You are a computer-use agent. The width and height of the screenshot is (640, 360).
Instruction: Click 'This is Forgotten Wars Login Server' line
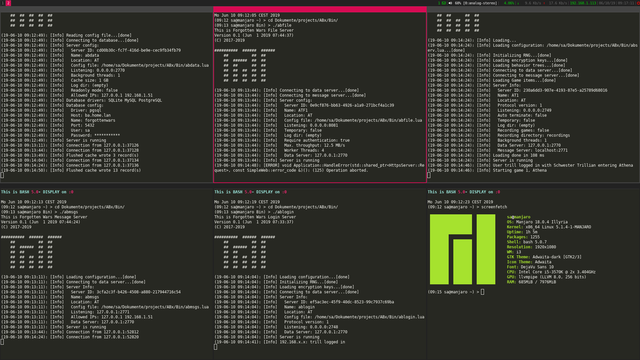(255, 217)
